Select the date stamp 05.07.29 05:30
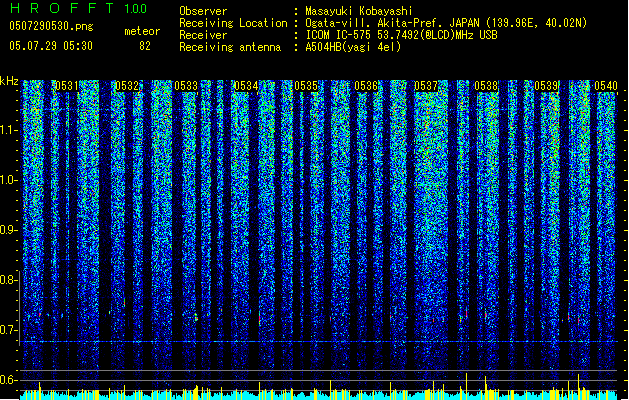 51,46
